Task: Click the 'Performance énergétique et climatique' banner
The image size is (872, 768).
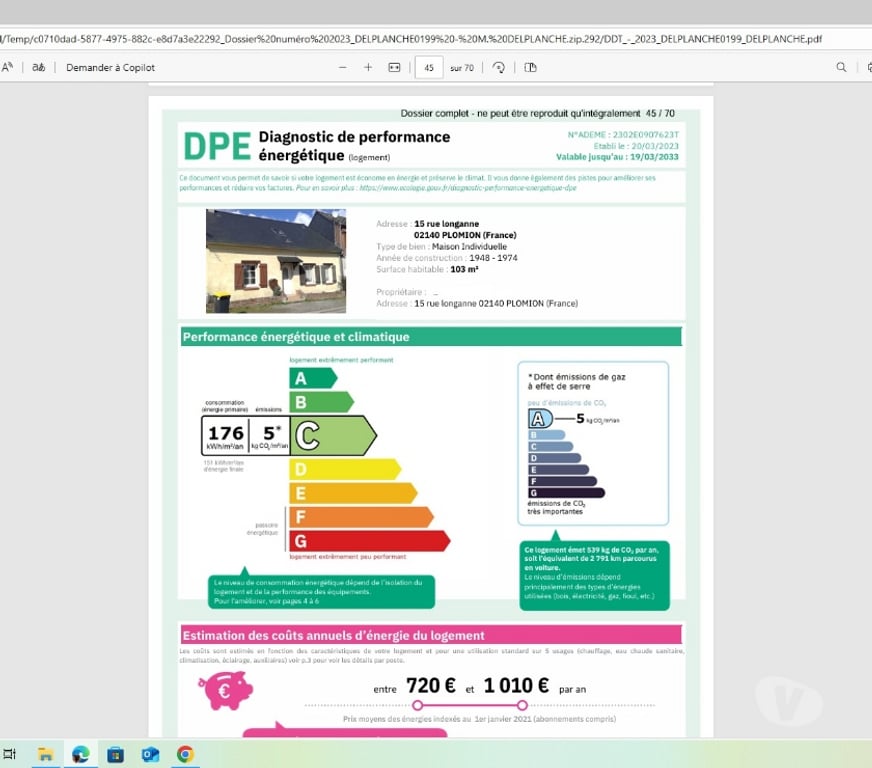Action: pyautogui.click(x=431, y=336)
